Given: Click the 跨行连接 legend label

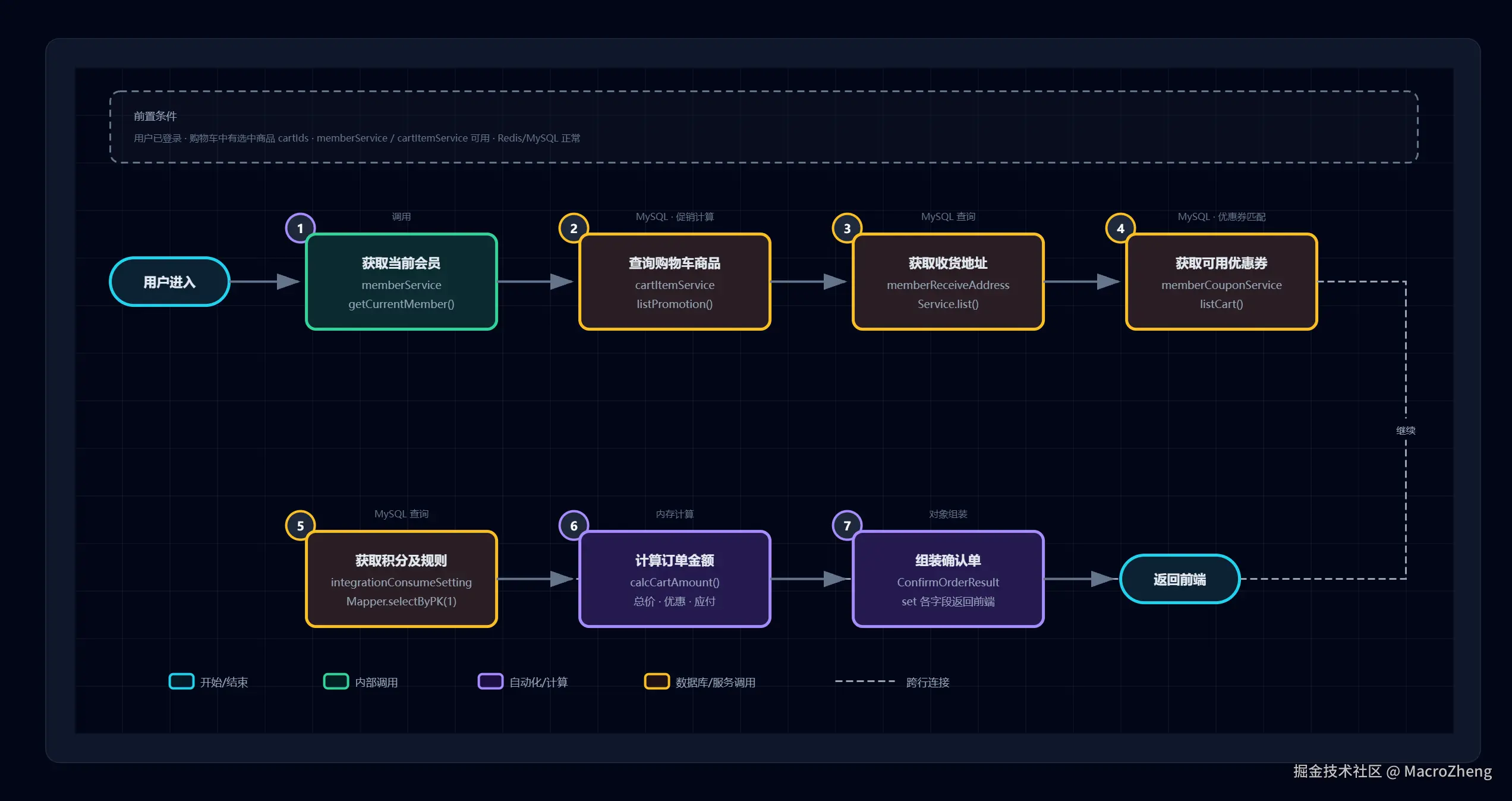Looking at the screenshot, I should click(928, 682).
